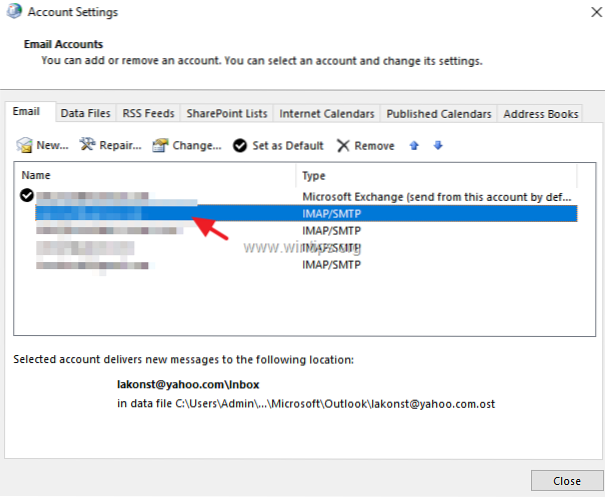Screen dimensions: 605x497
Task: Click the New account envelope icon
Action: pyautogui.click(x=25, y=146)
